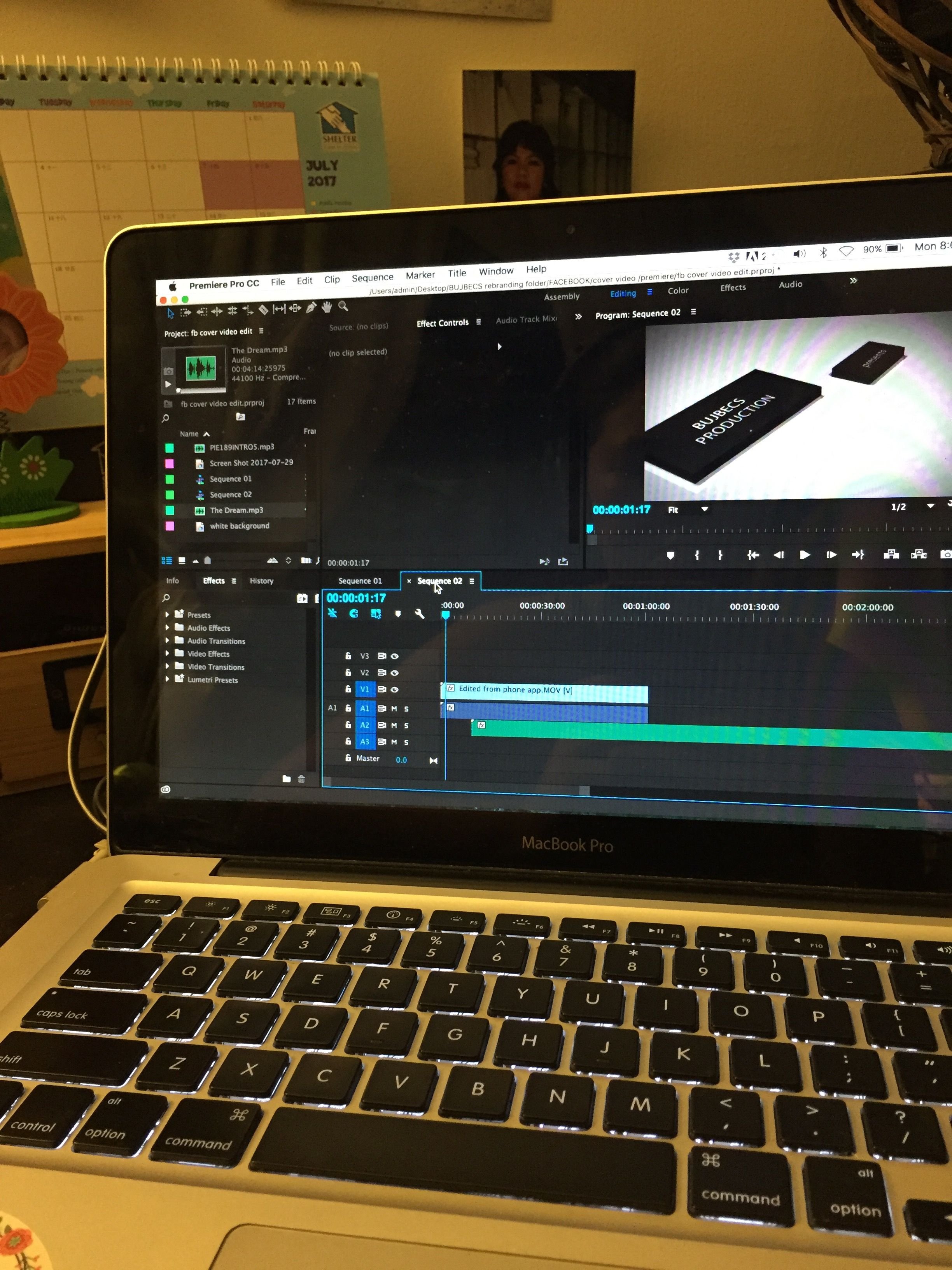Open the Project panel menu
Viewport: 952px width, 1270px height.
click(261, 331)
